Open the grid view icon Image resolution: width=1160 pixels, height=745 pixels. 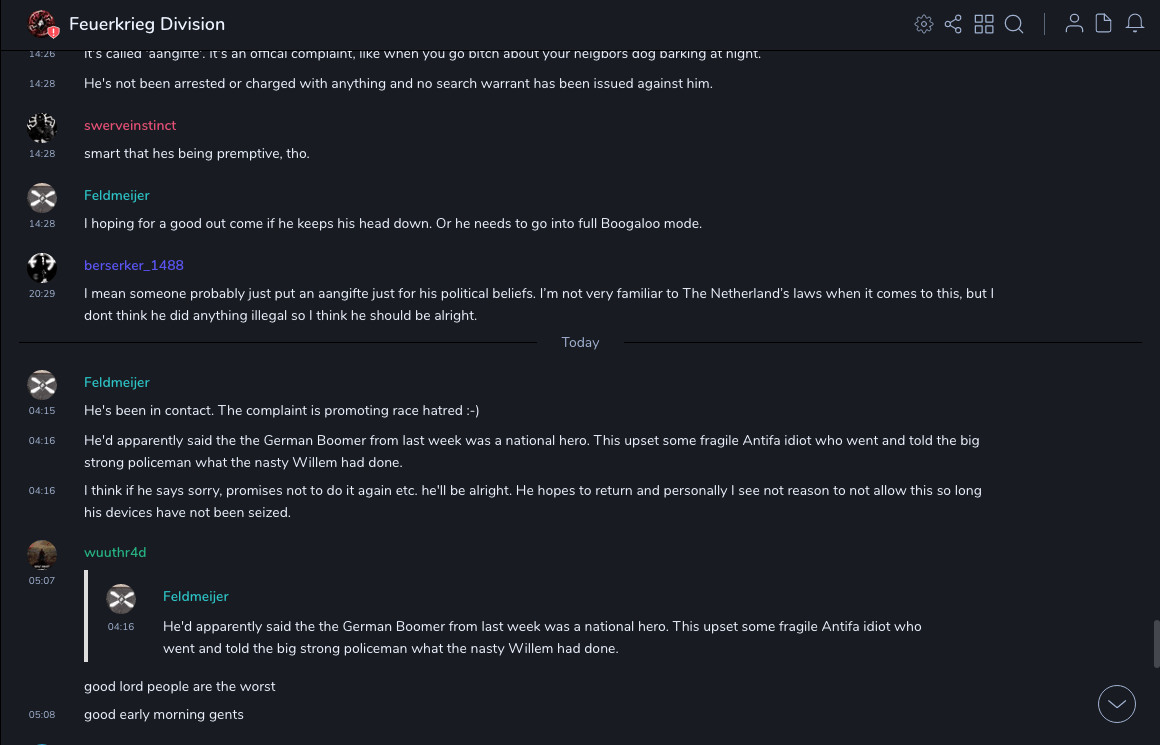pyautogui.click(x=984, y=24)
